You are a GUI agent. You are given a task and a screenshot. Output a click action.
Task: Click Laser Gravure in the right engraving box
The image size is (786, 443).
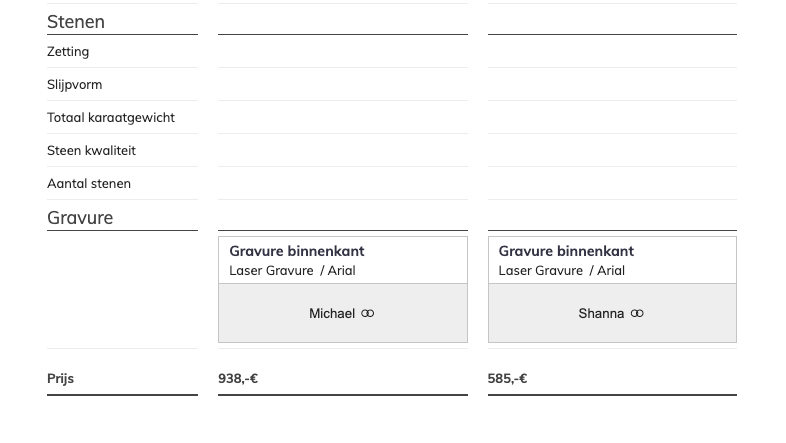tap(540, 271)
